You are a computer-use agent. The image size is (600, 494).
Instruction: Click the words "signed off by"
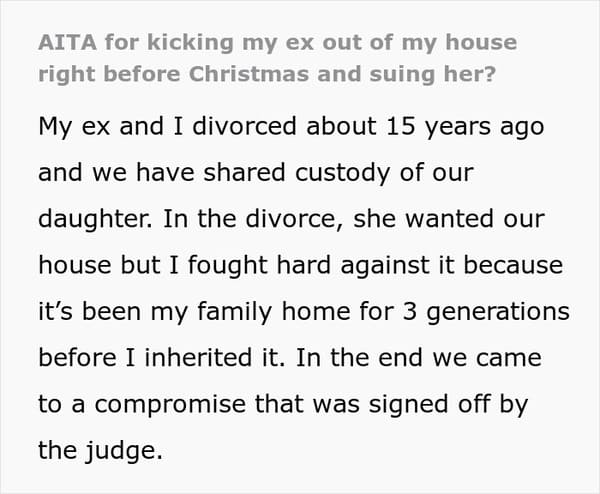coord(448,404)
